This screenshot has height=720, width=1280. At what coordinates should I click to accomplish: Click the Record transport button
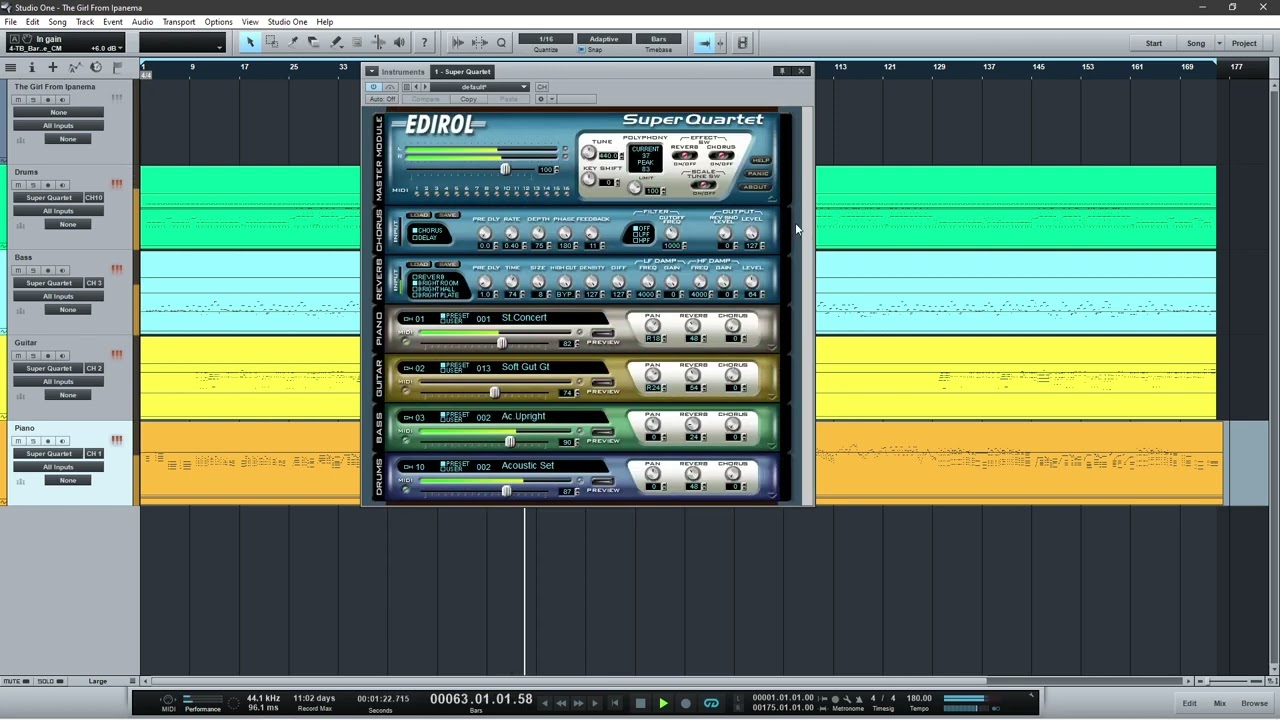686,704
